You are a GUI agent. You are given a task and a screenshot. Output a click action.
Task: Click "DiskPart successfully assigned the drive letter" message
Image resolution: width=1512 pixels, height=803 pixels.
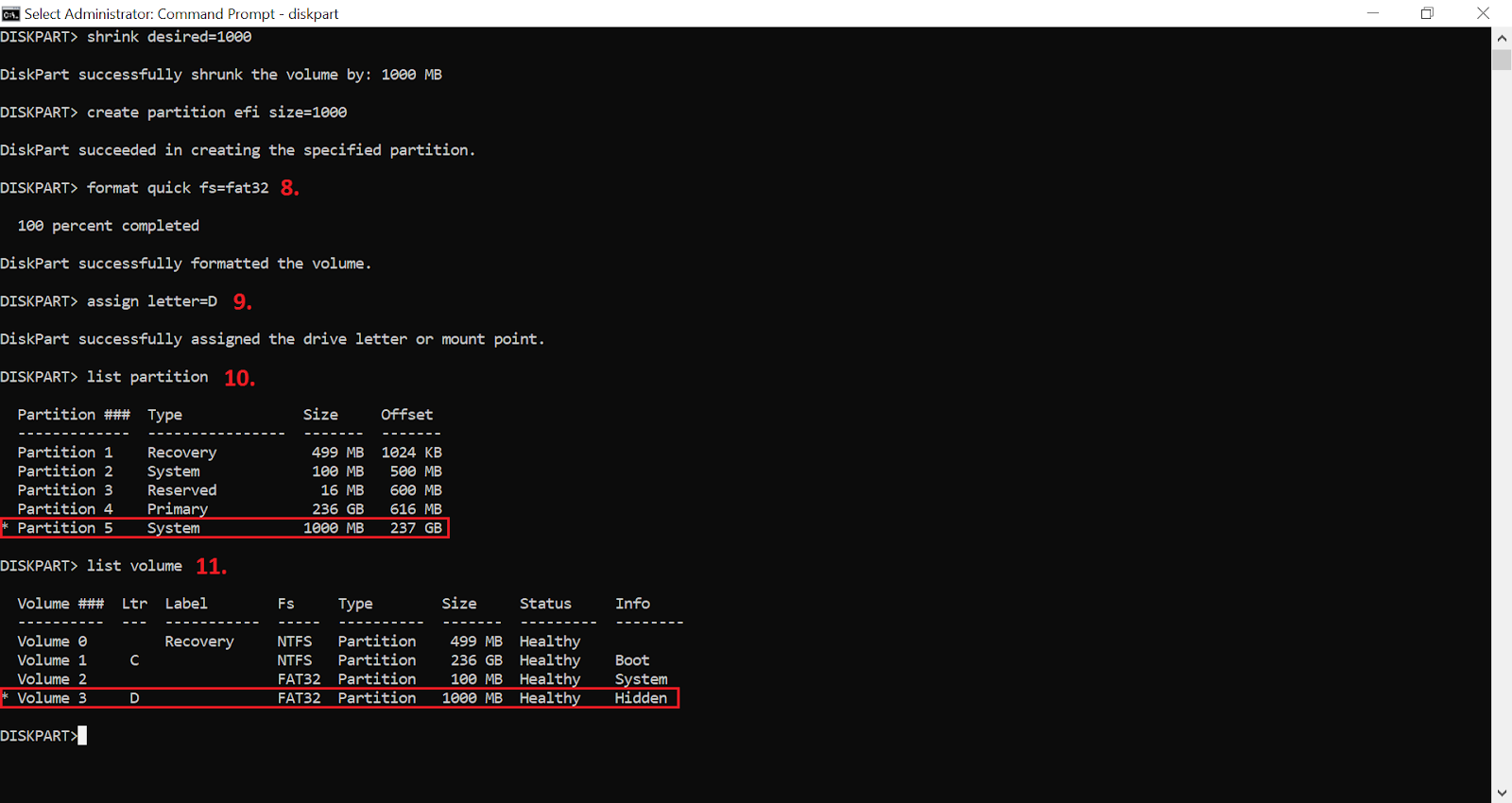(272, 339)
